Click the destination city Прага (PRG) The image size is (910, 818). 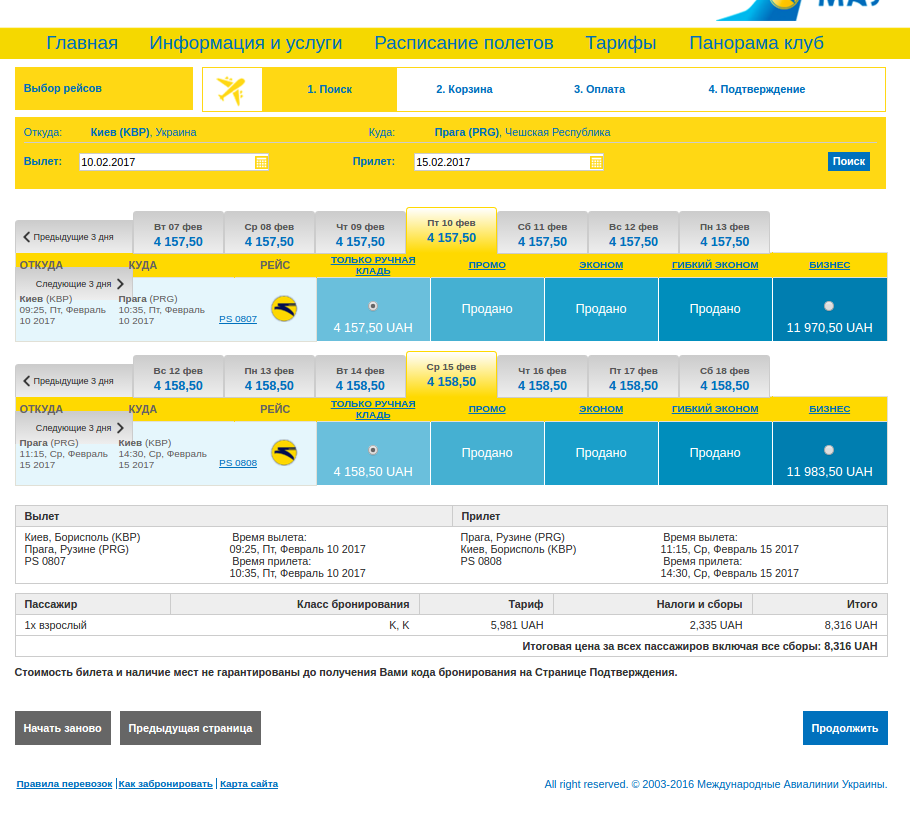tap(467, 132)
